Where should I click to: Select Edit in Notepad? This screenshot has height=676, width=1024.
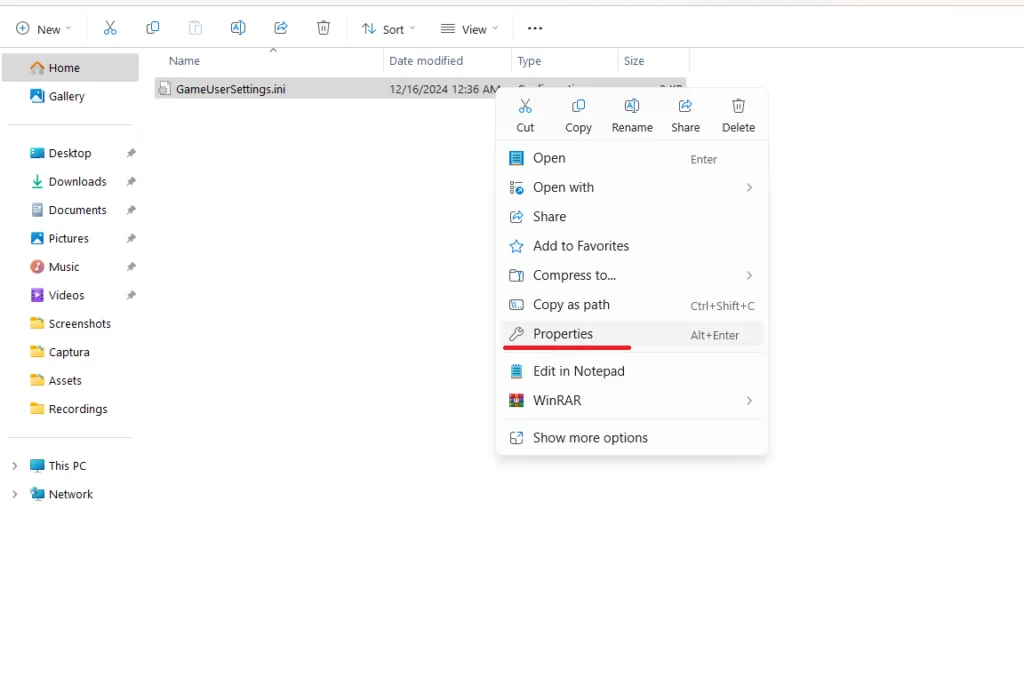632,371
